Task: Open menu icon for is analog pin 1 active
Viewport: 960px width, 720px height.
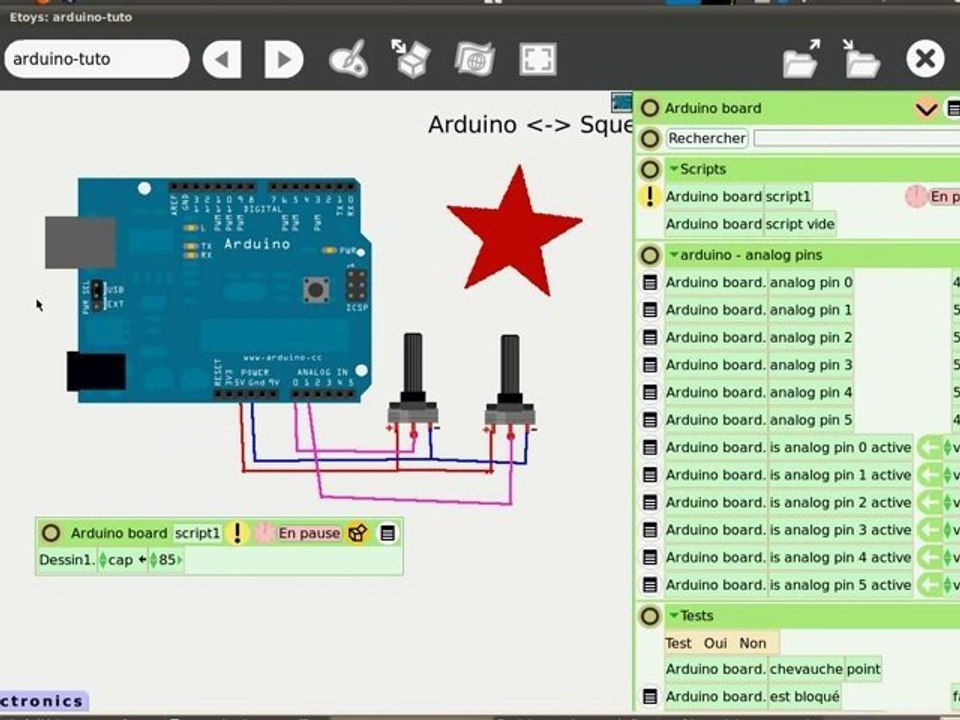Action: pyautogui.click(x=650, y=475)
